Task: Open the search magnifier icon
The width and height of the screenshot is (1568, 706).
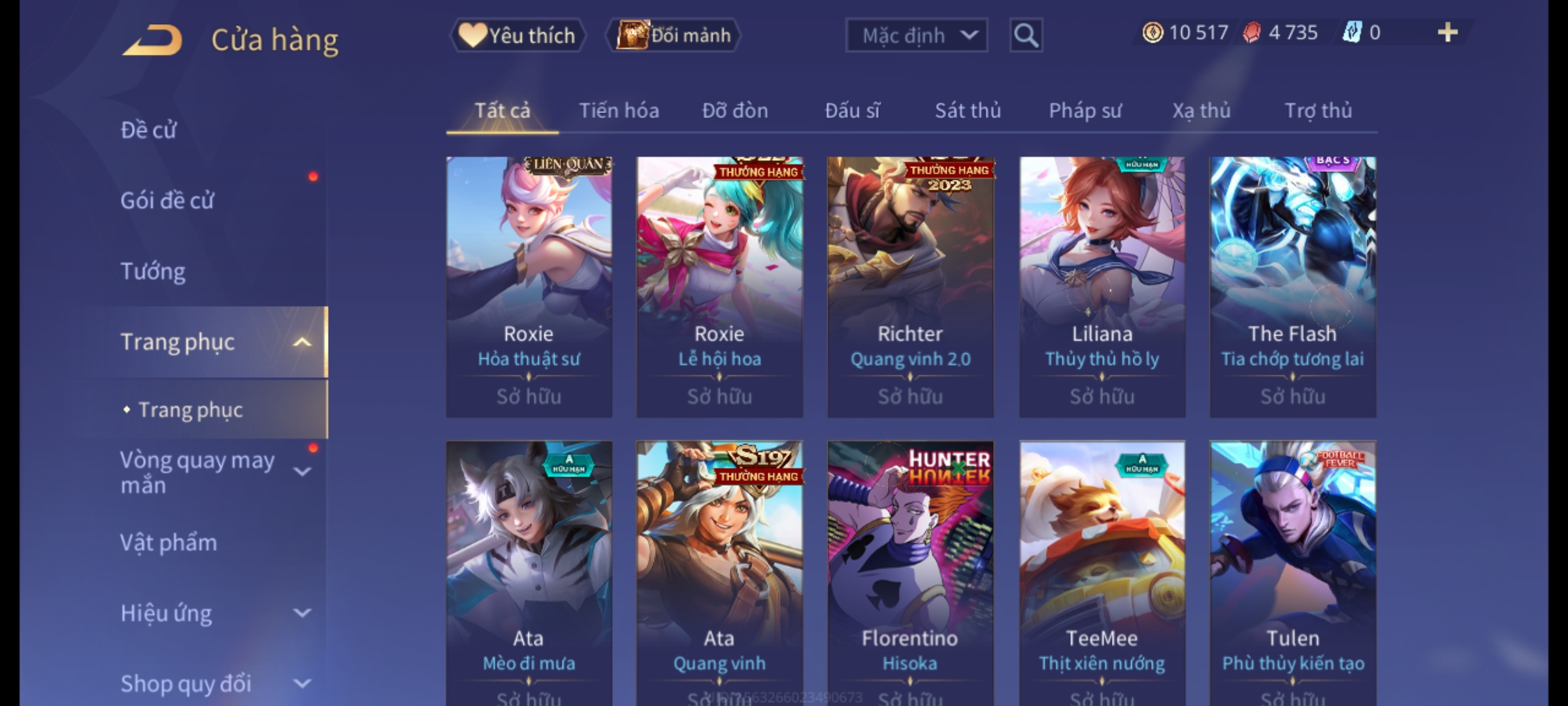Action: pyautogui.click(x=1026, y=35)
